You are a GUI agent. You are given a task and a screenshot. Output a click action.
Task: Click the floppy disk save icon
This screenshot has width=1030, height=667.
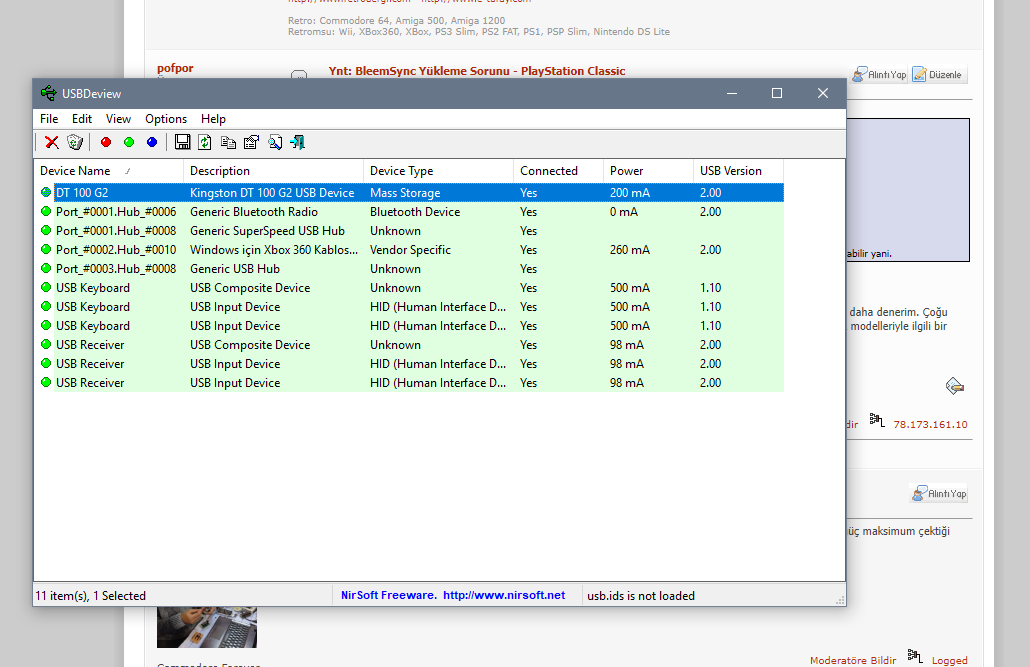[x=183, y=142]
